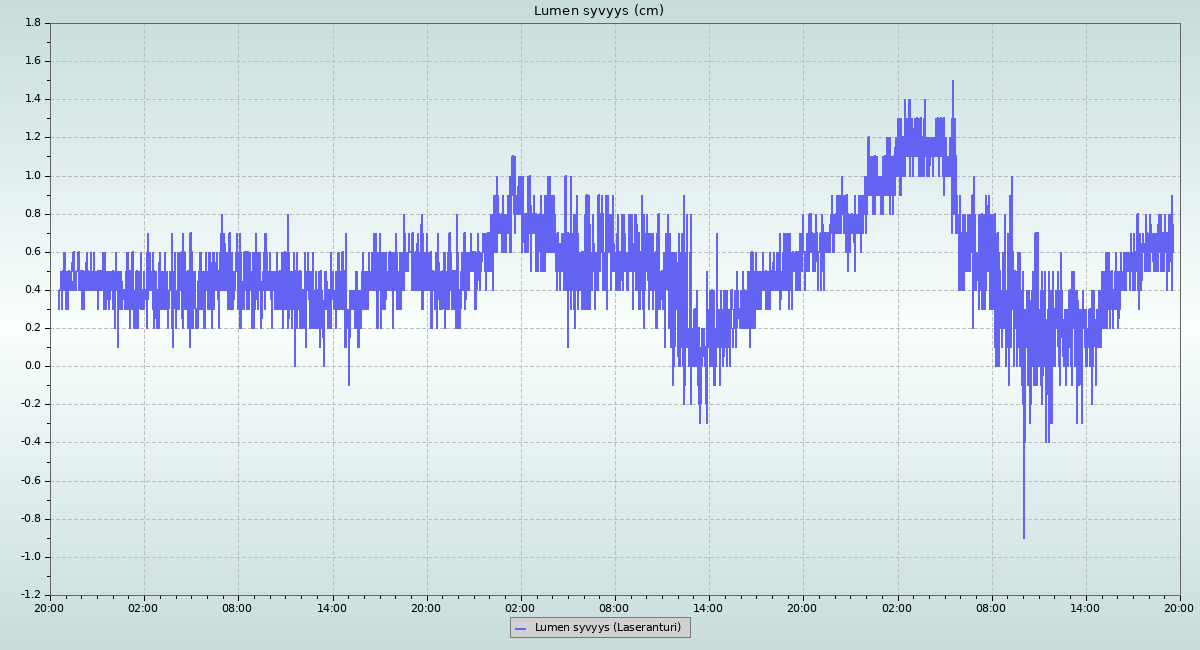The height and width of the screenshot is (650, 1200).
Task: Select the 1.8 label on the y-axis
Action: coord(32,22)
